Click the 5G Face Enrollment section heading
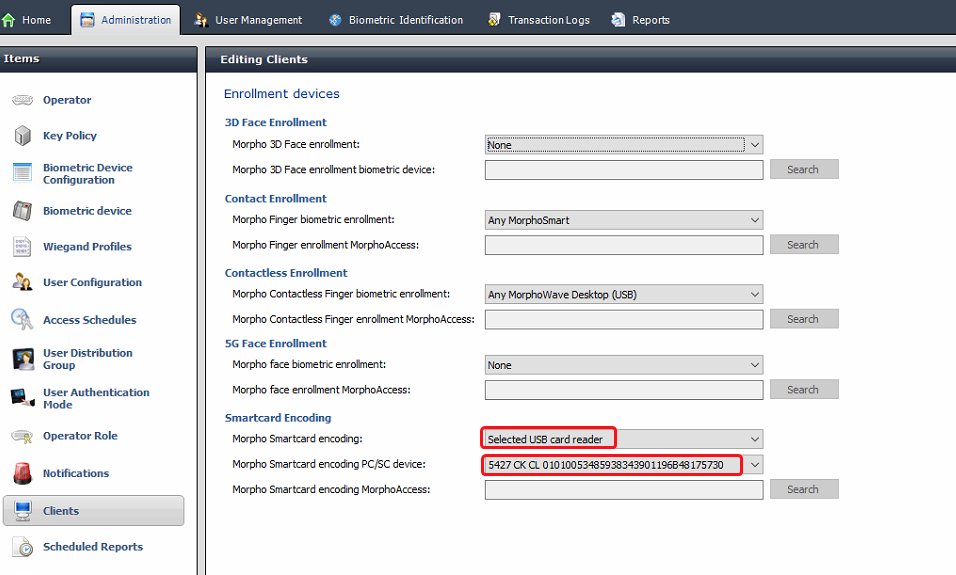Screen dimensions: 956x575 [x=276, y=344]
